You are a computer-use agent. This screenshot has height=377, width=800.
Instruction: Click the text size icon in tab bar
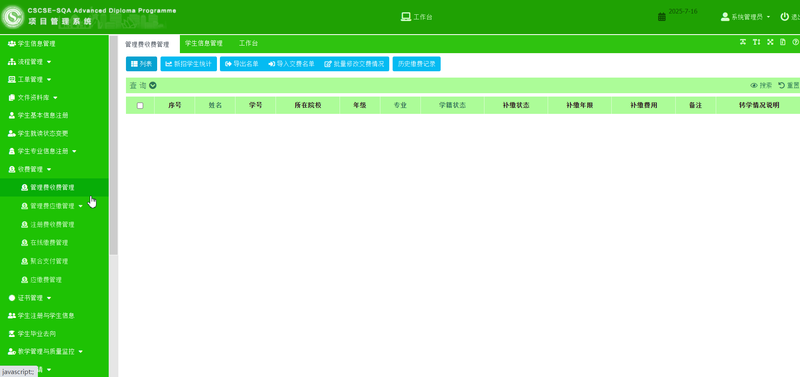[757, 42]
